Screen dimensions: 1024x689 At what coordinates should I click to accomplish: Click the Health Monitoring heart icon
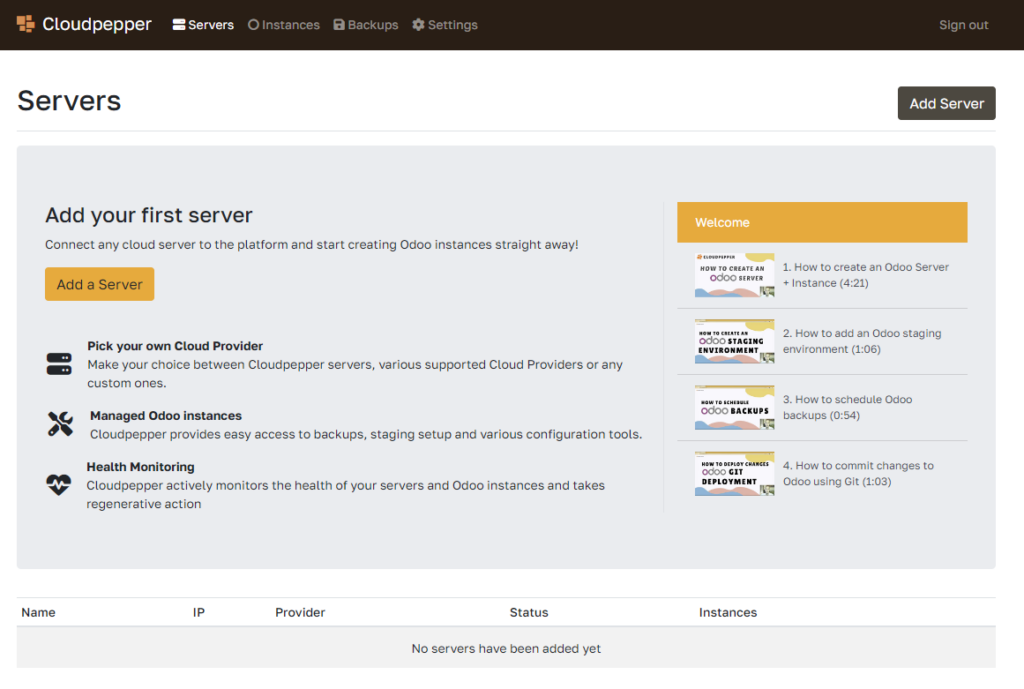point(59,485)
